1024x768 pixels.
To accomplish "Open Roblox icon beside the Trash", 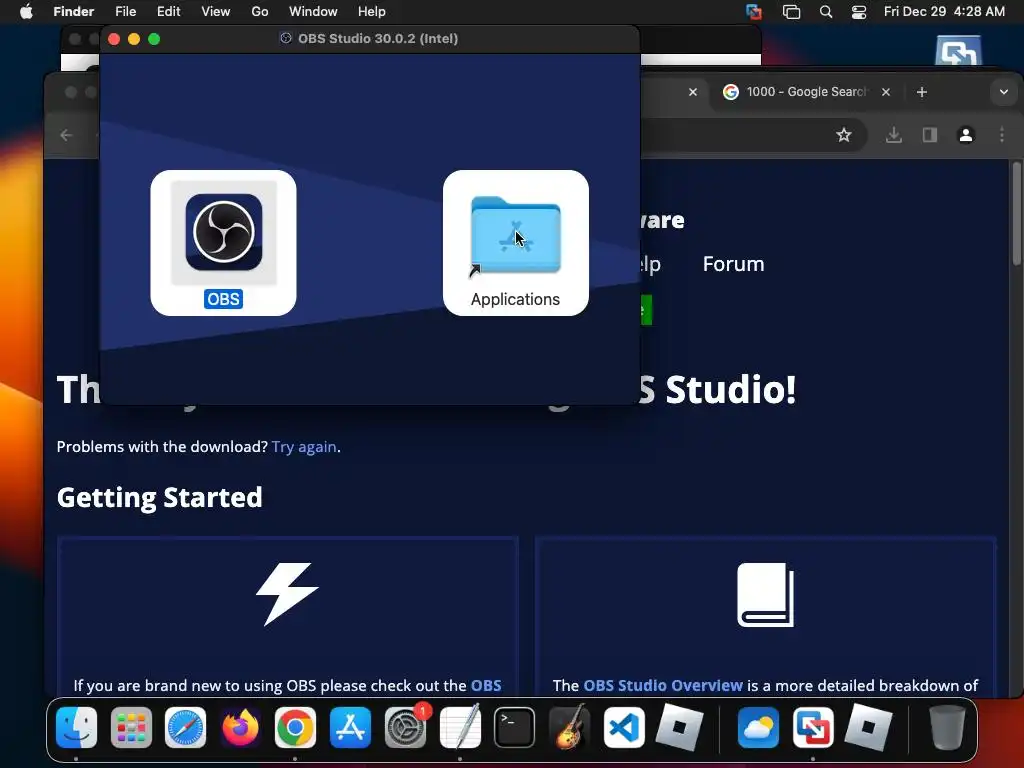I will pyautogui.click(x=868, y=727).
